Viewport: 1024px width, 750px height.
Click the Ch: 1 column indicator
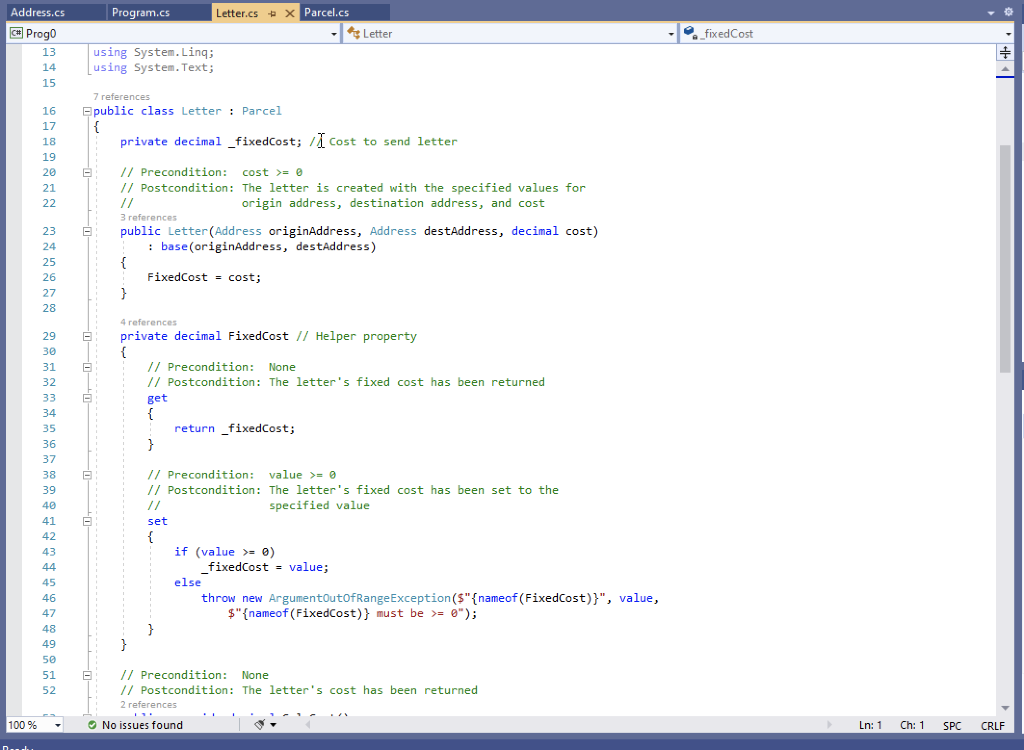[x=912, y=725]
